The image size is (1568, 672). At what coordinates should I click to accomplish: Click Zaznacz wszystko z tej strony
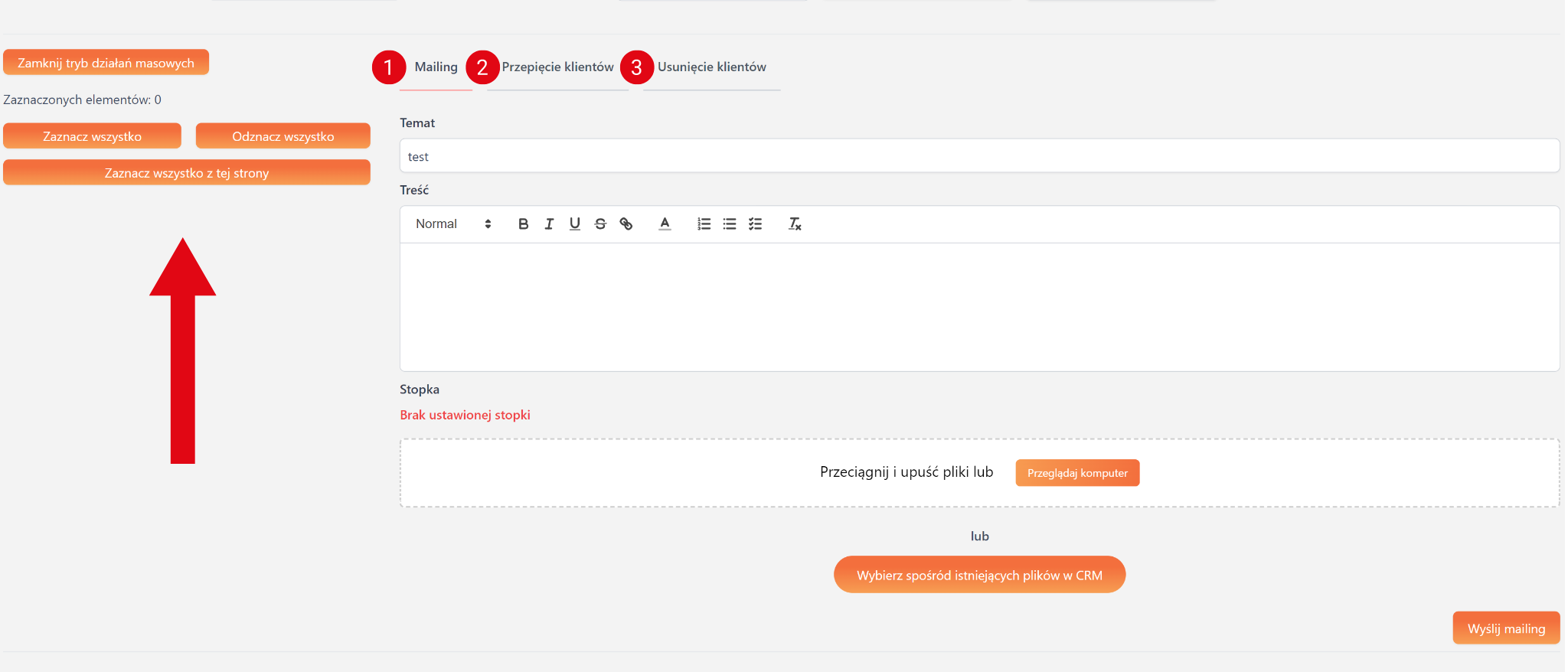187,173
